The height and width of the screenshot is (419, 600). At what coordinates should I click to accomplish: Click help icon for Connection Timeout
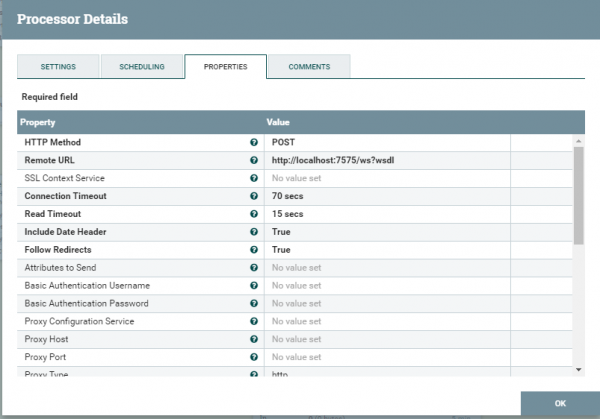pyautogui.click(x=254, y=196)
